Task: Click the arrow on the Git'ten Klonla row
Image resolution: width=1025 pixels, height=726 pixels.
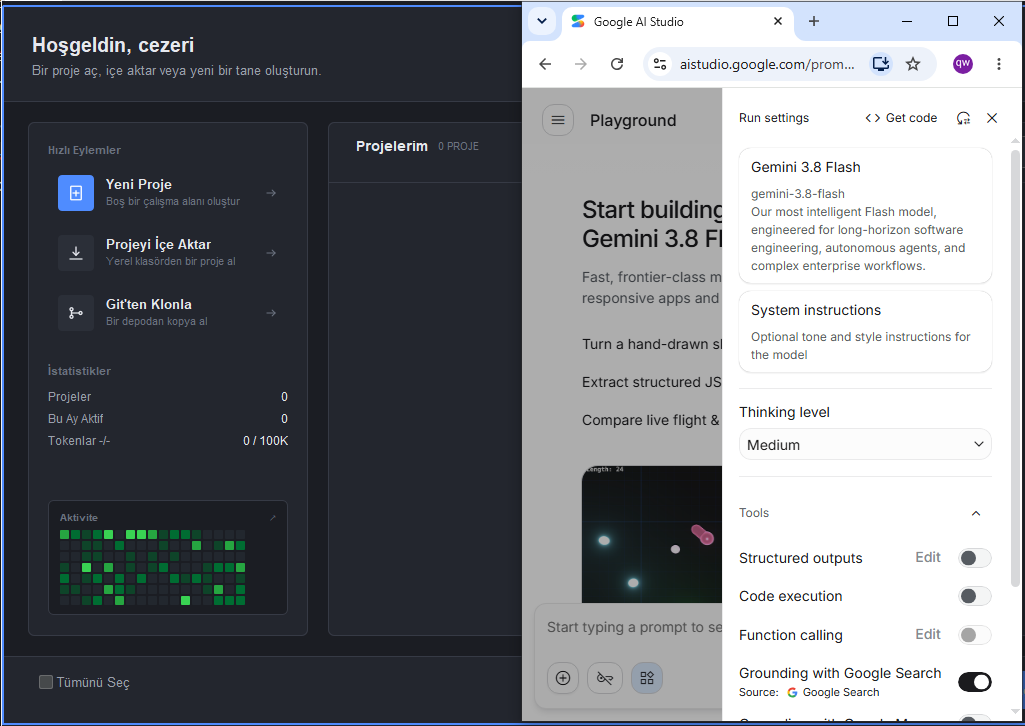Action: click(271, 313)
